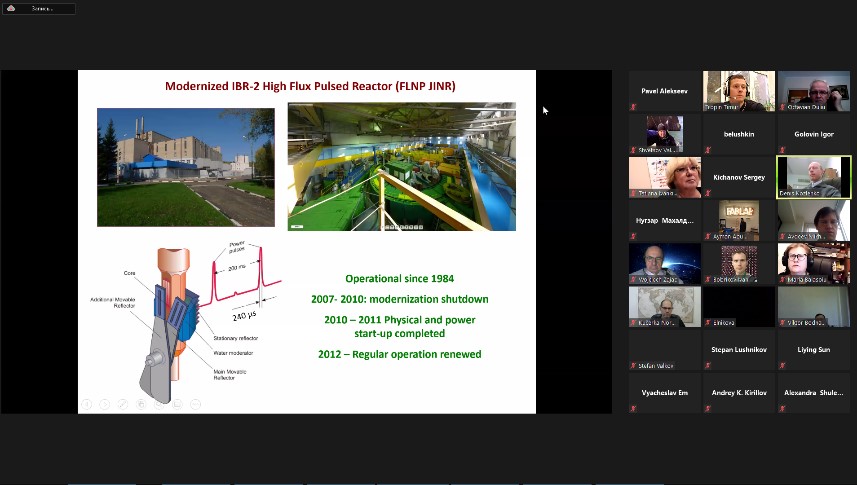
Task: Click the recording indicator label at top-left
Action: pyautogui.click(x=39, y=9)
